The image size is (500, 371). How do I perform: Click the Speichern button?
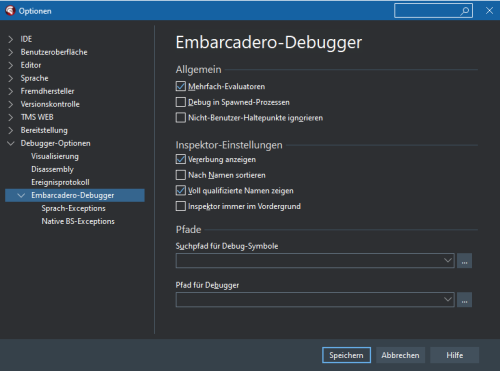click(x=346, y=355)
